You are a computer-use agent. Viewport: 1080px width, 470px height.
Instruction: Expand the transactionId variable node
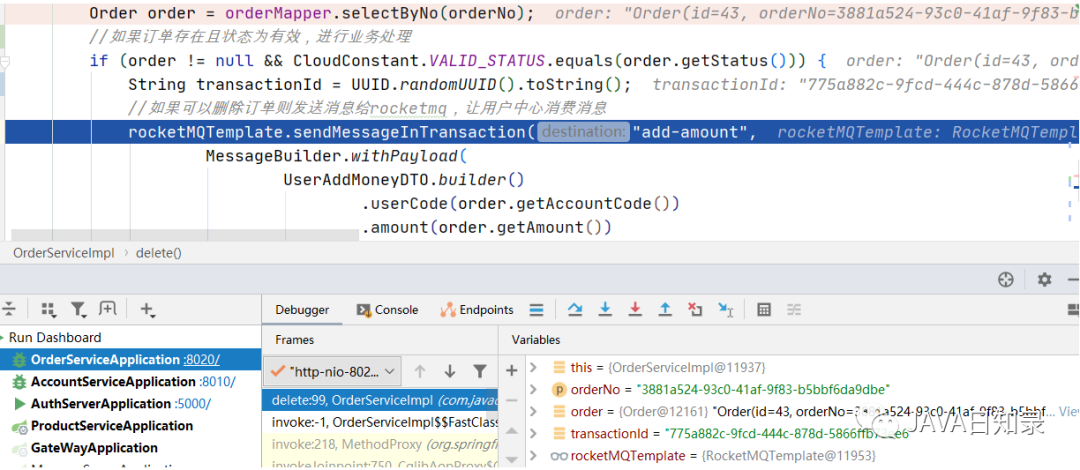pyautogui.click(x=532, y=433)
